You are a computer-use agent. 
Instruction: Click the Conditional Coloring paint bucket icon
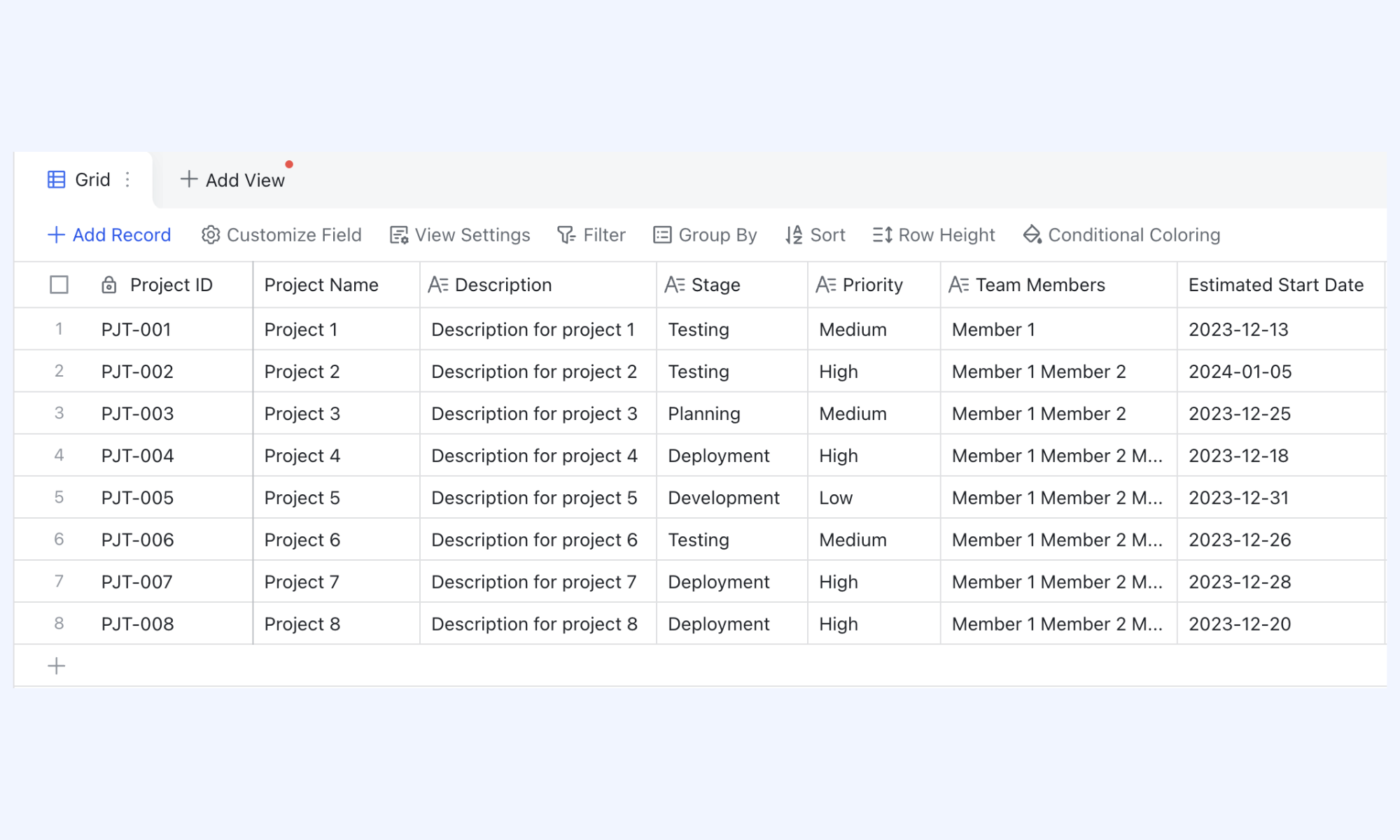pyautogui.click(x=1032, y=234)
